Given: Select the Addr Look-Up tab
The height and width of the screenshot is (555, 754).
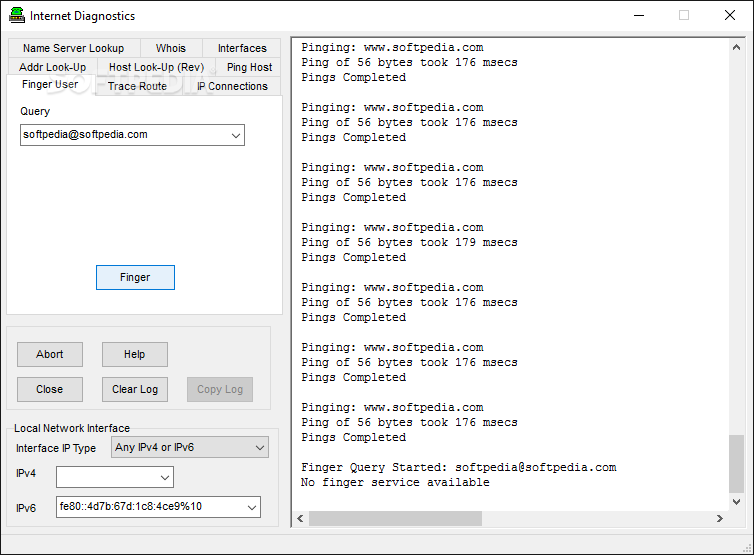Looking at the screenshot, I should coord(53,67).
